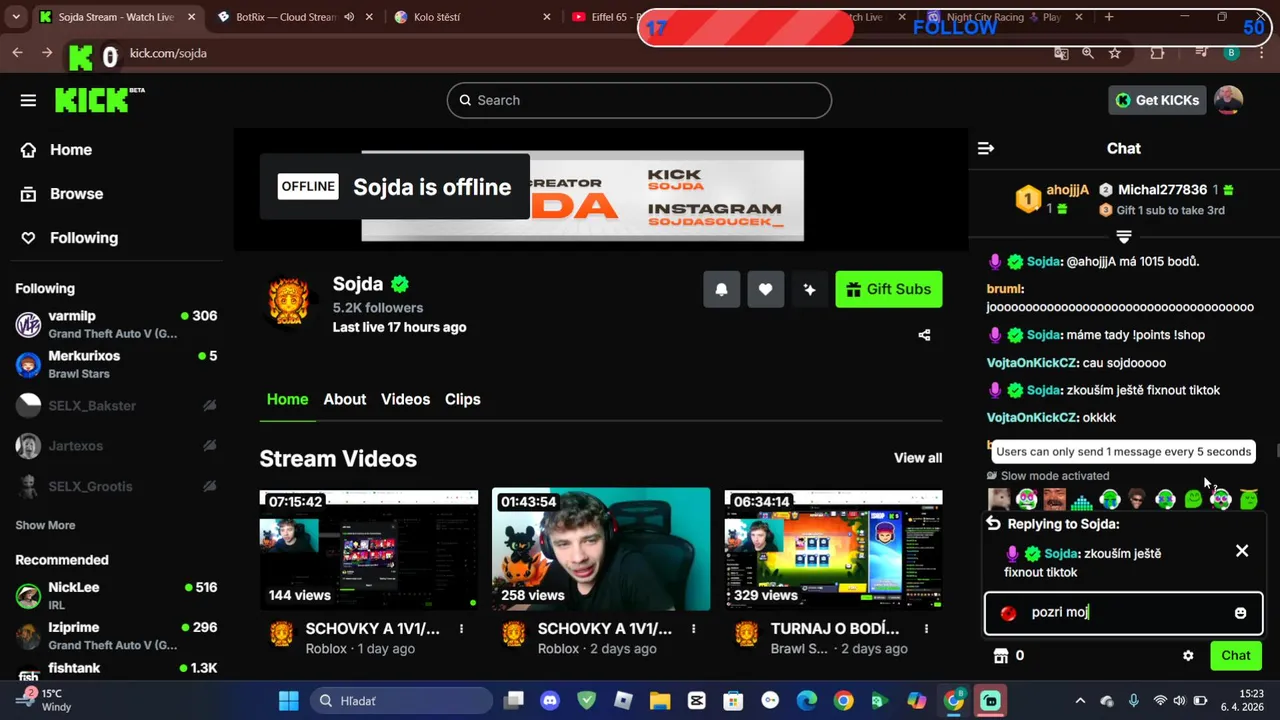Open NickLee recommended channel
Viewport: 1280px width, 720px height.
click(117, 596)
